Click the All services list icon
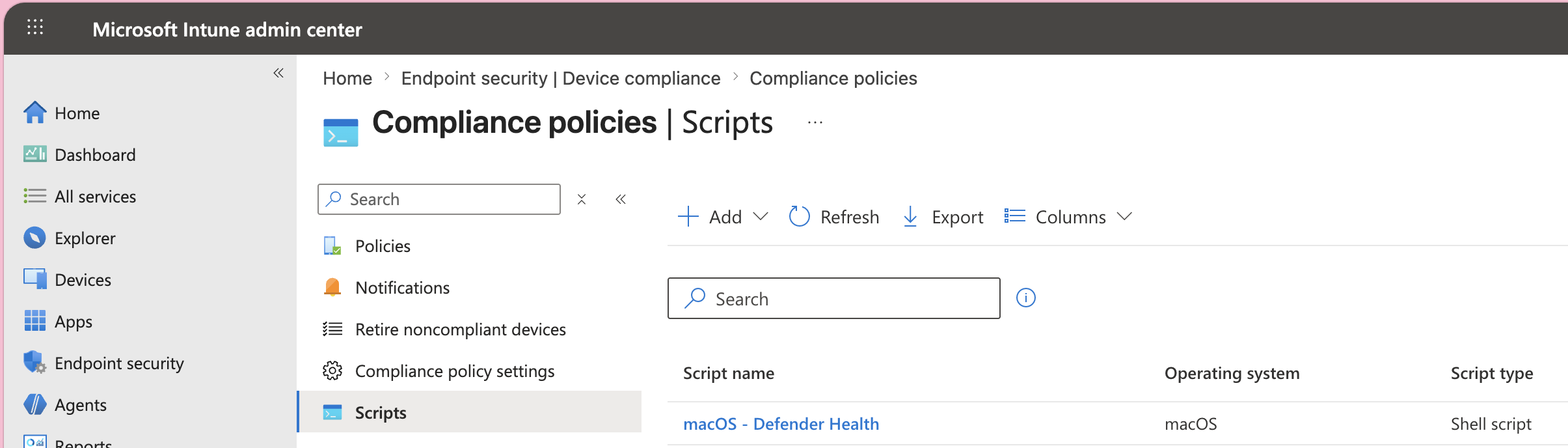 [34, 196]
